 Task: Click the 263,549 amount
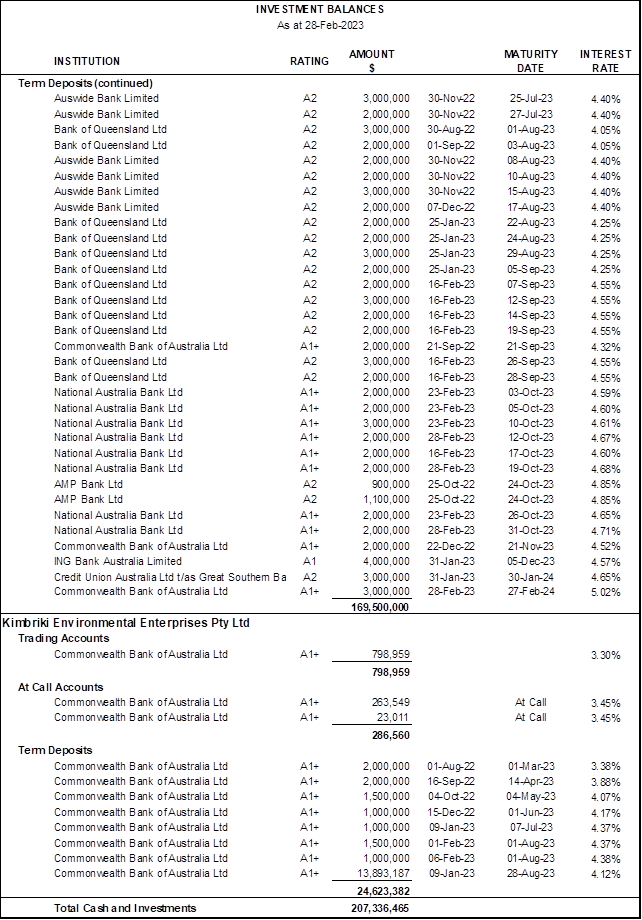[x=391, y=702]
